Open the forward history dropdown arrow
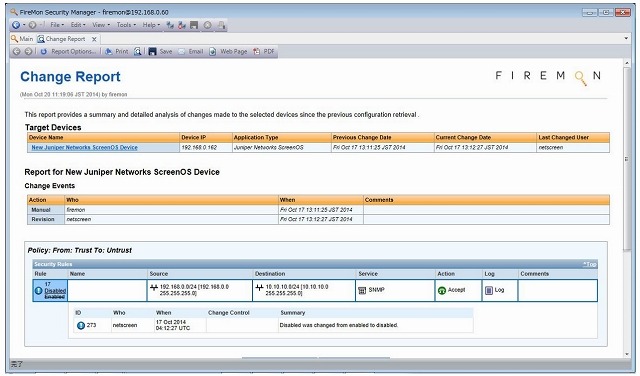Screen dimensions: 640x376 coord(40,25)
